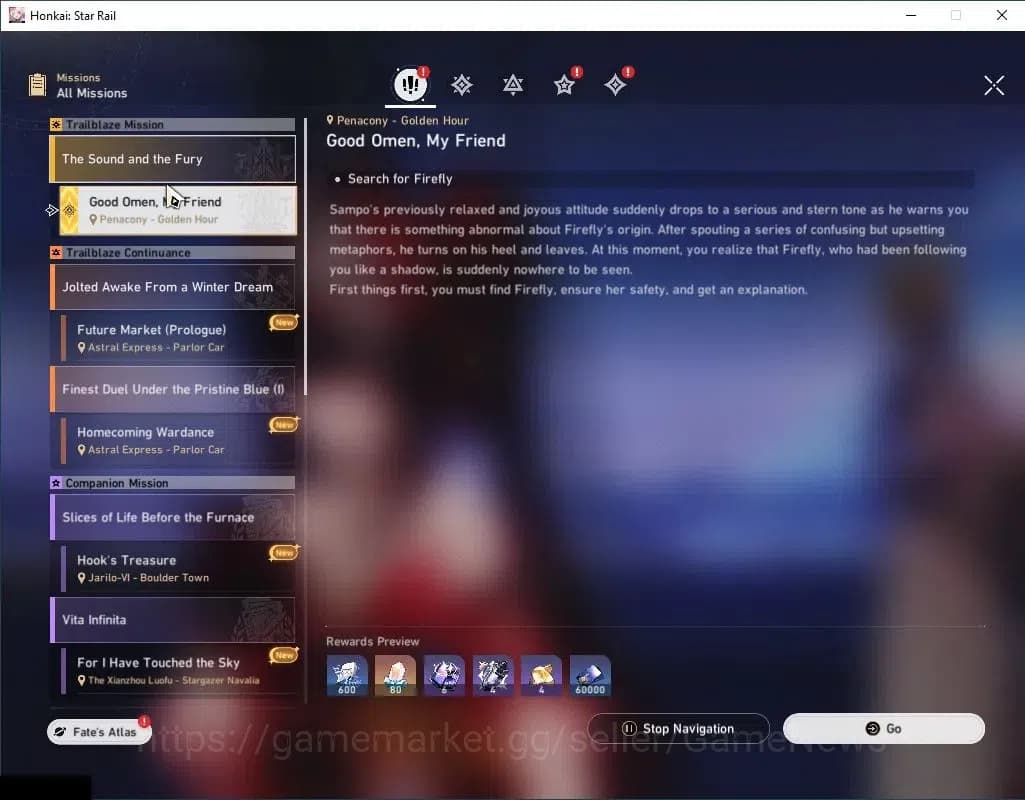Open Finest Duel Under the Pristine Blue

coord(173,389)
